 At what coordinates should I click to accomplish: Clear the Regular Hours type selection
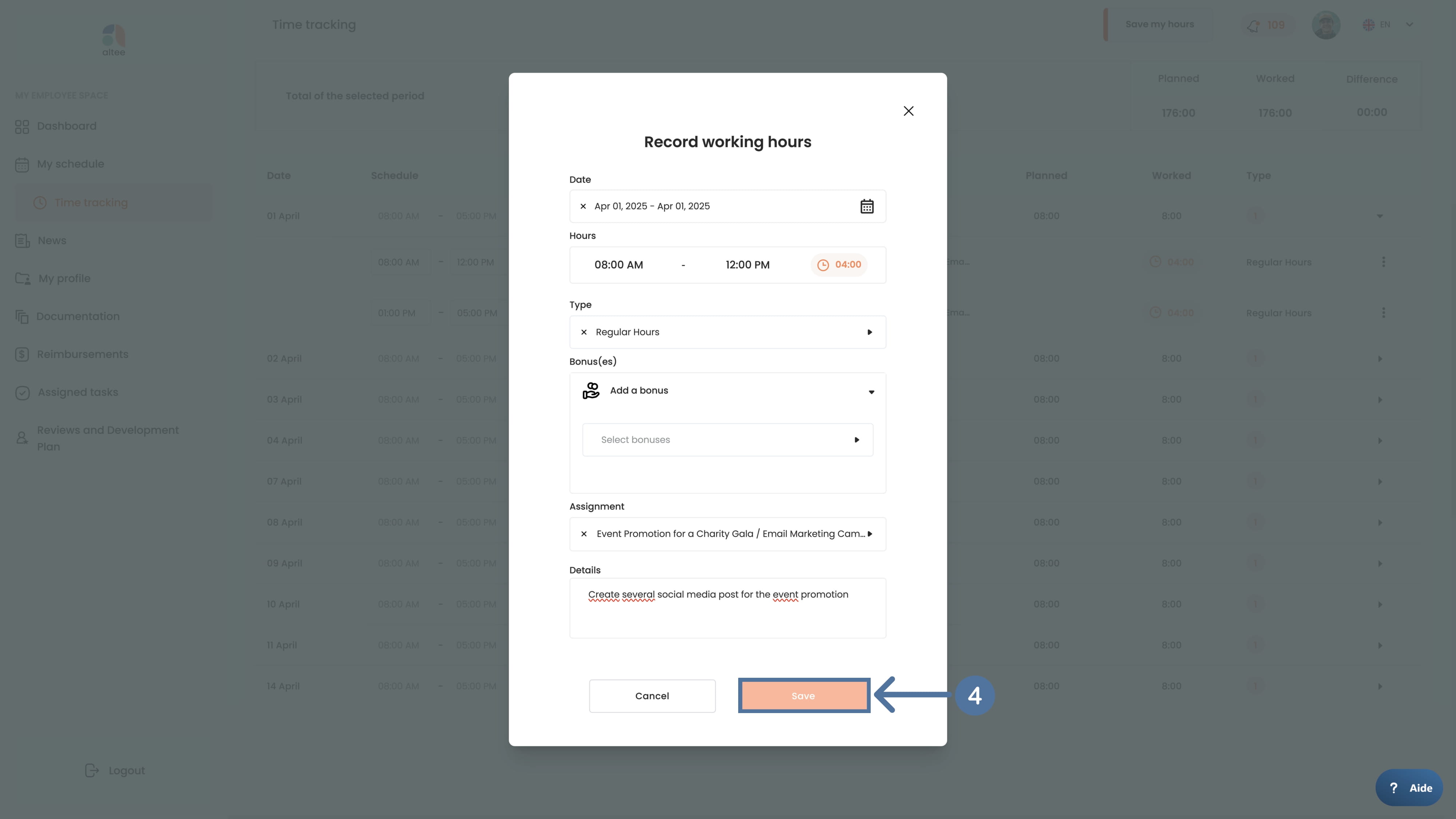(584, 332)
